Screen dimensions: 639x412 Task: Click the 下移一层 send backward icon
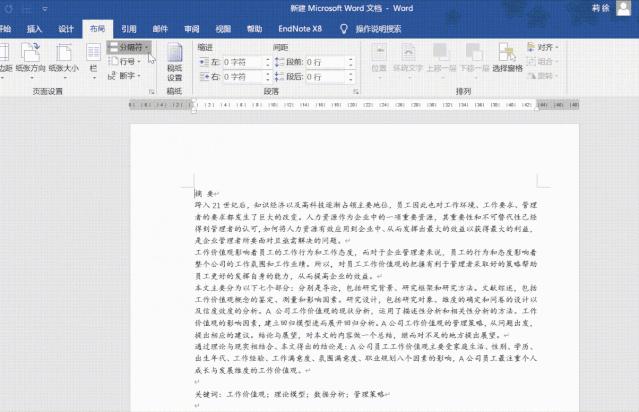click(x=474, y=52)
